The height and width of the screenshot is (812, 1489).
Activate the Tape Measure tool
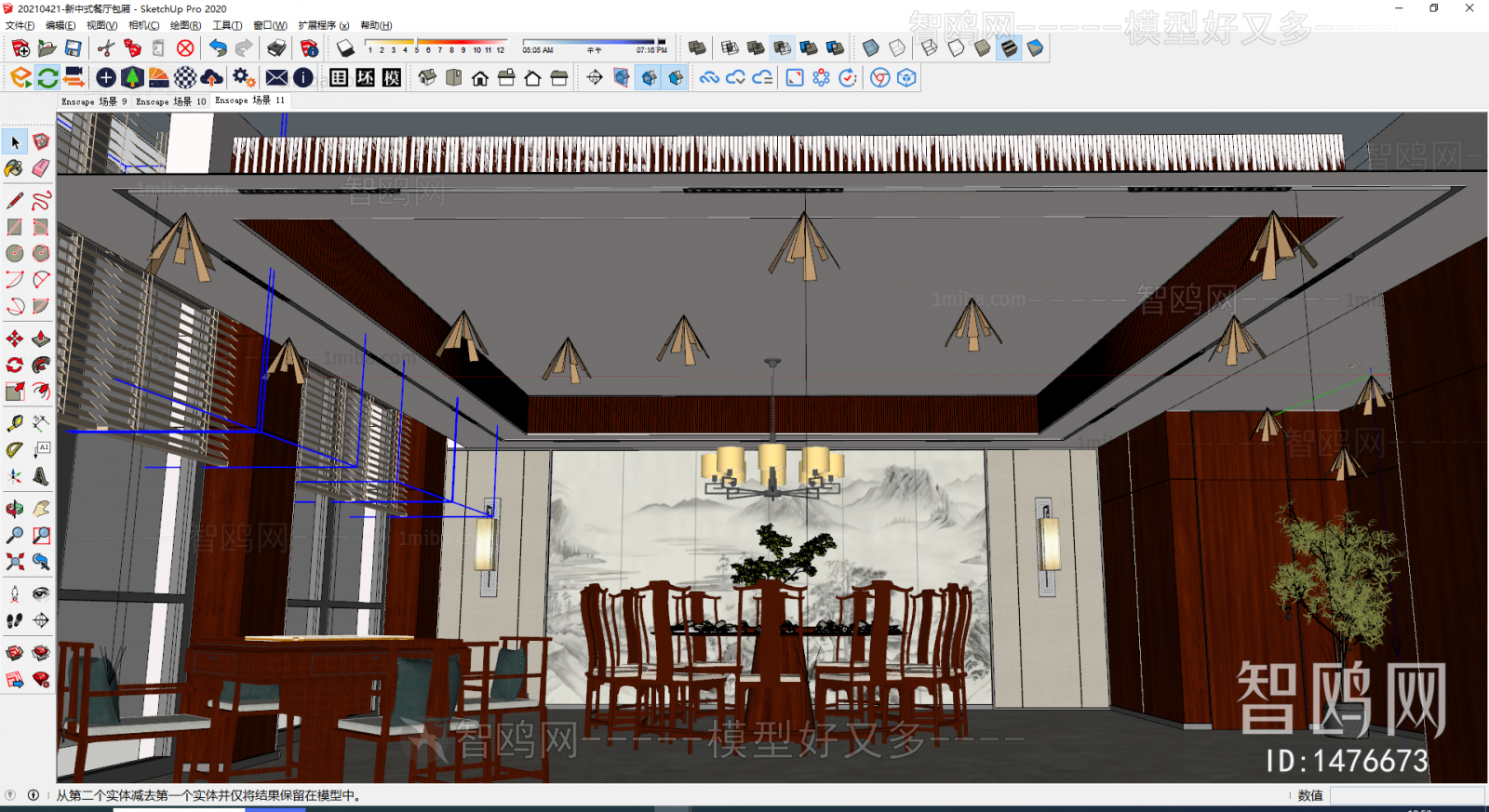(x=15, y=423)
